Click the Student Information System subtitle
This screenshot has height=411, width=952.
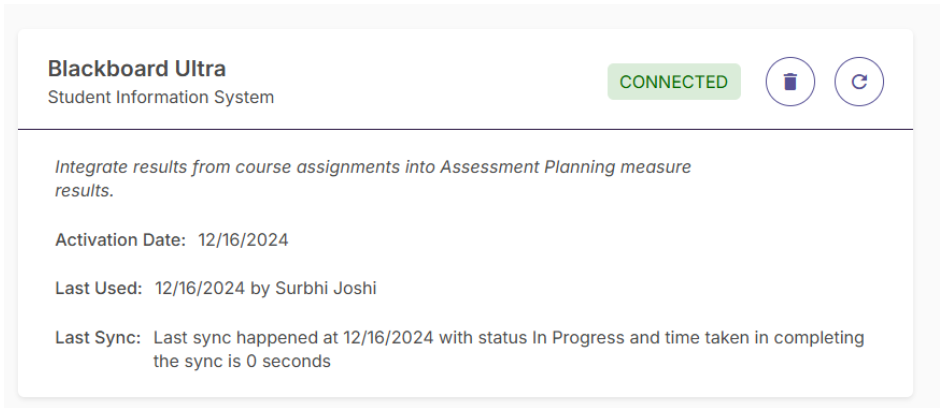click(x=161, y=97)
